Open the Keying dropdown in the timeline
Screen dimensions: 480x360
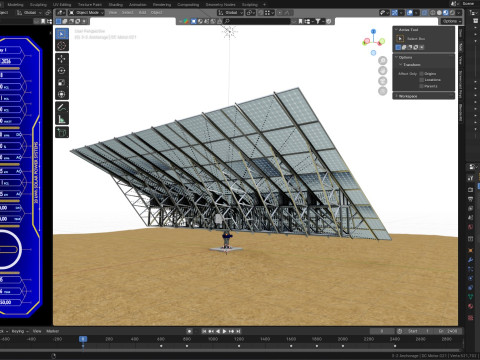(x=20, y=331)
